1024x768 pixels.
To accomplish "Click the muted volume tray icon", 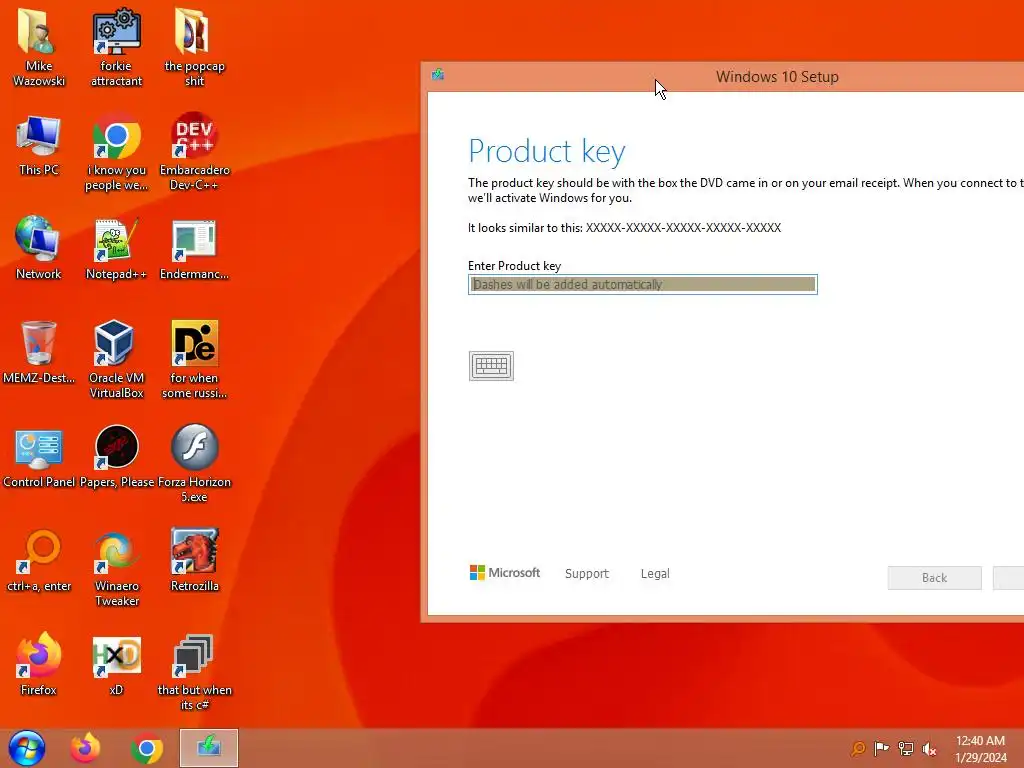I will coord(929,749).
